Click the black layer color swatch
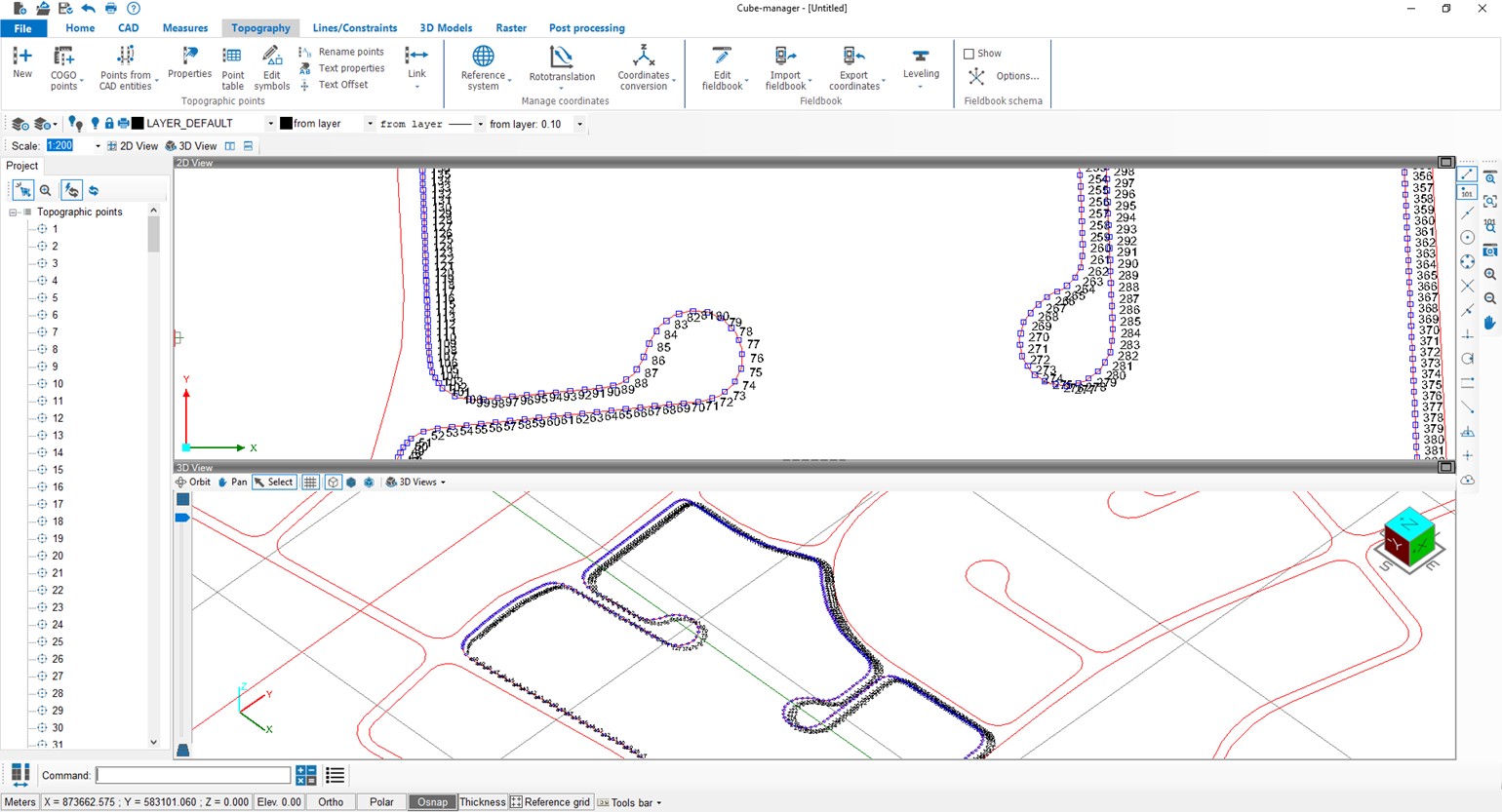1502x812 pixels. tap(138, 124)
